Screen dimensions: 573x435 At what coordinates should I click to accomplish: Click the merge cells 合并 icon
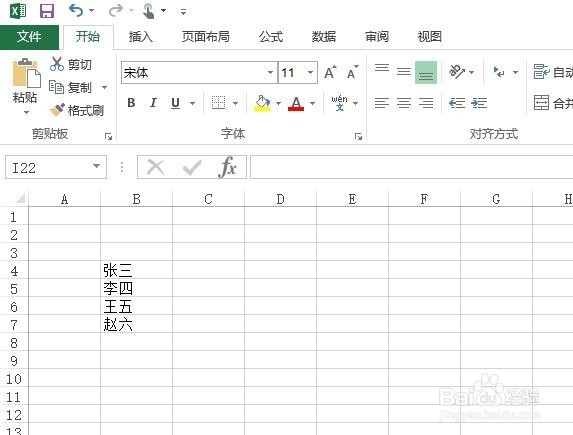click(541, 103)
